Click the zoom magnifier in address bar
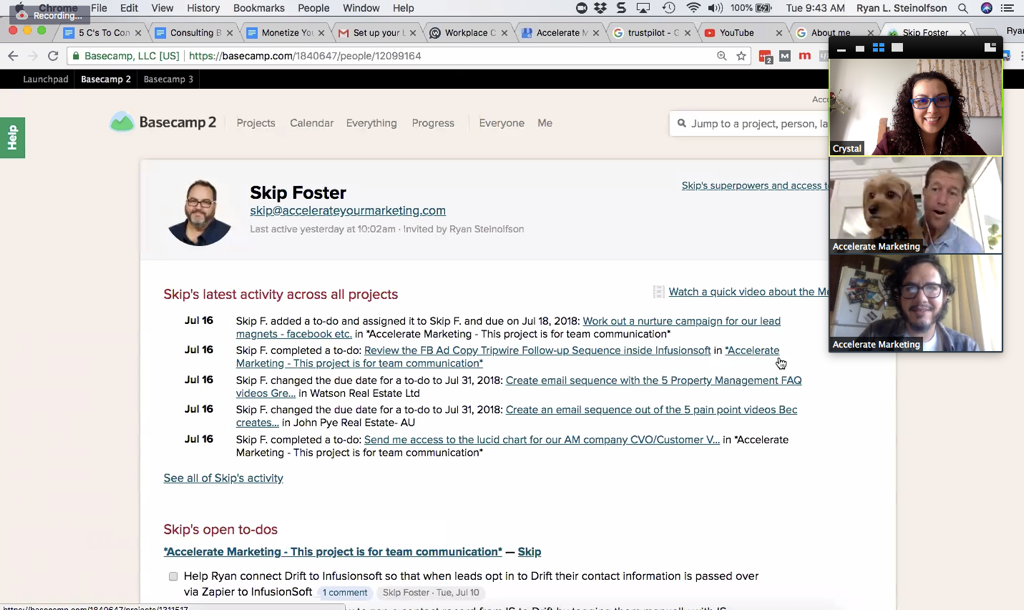Viewport: 1024px width, 610px height. click(722, 56)
